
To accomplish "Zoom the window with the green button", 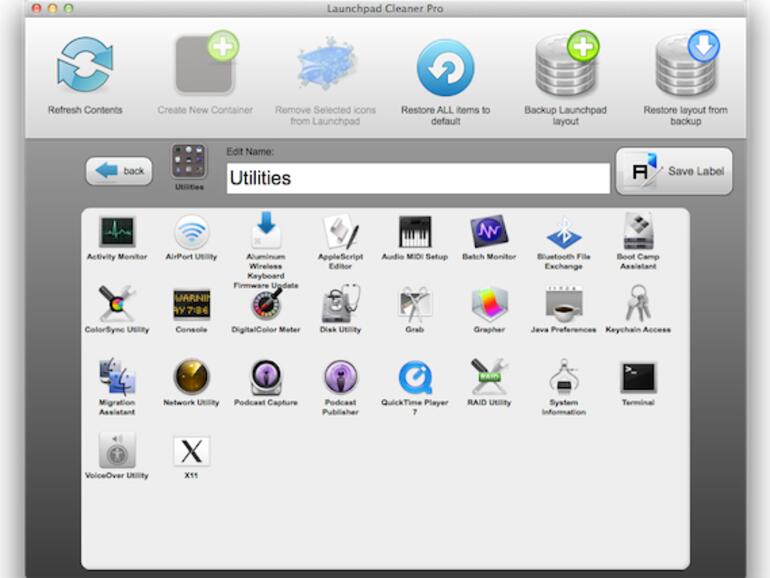I will click(68, 8).
